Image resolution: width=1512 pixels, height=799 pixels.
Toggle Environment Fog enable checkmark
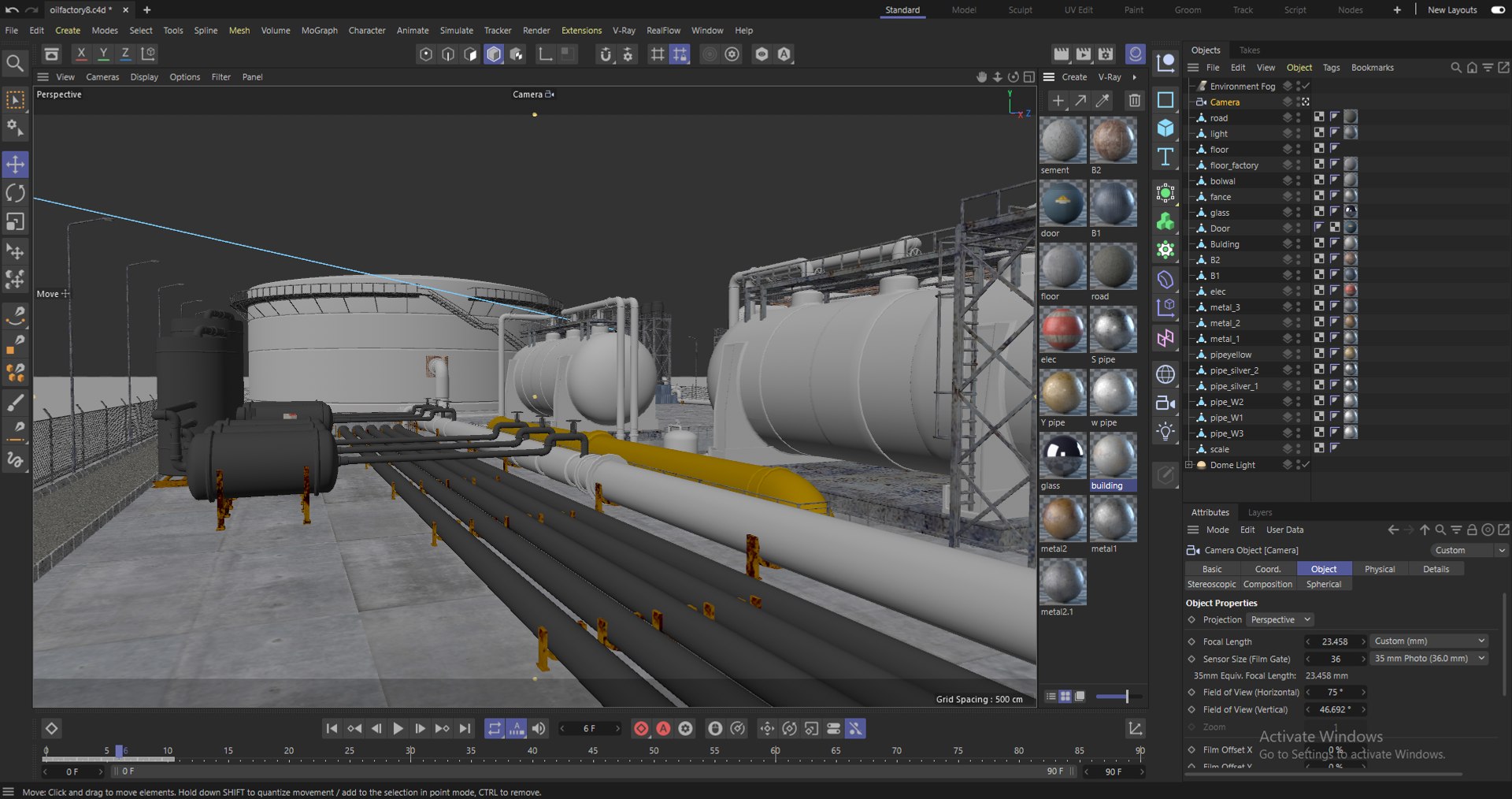point(1306,86)
